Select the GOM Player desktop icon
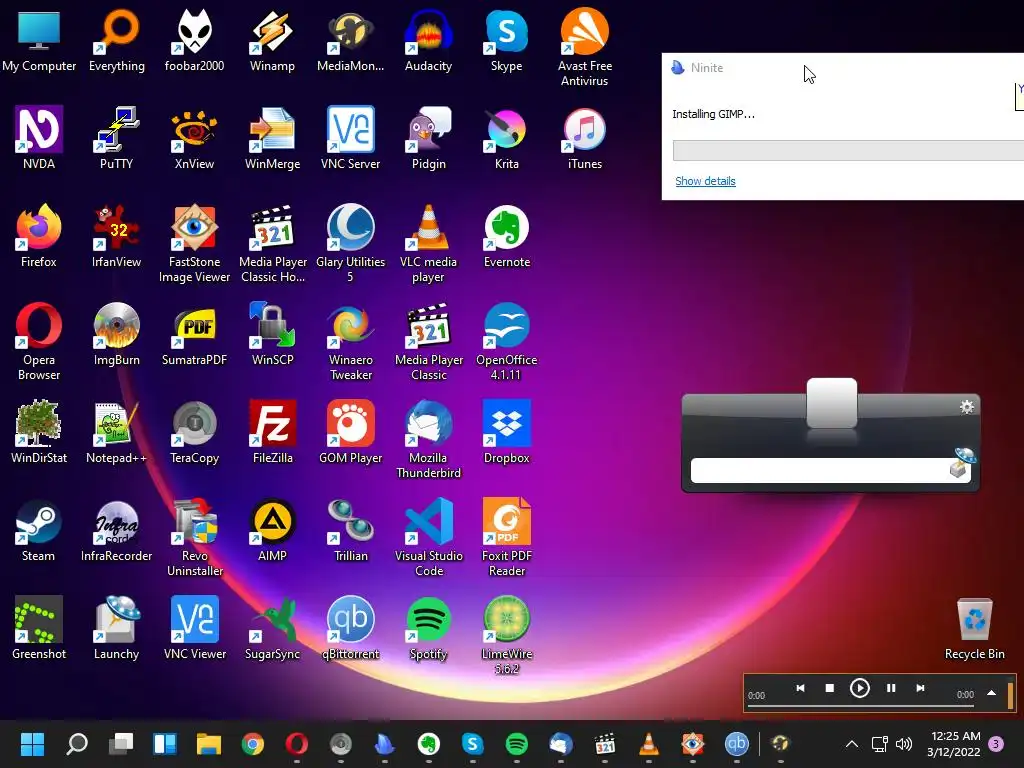Viewport: 1024px width, 768px height. pos(350,432)
